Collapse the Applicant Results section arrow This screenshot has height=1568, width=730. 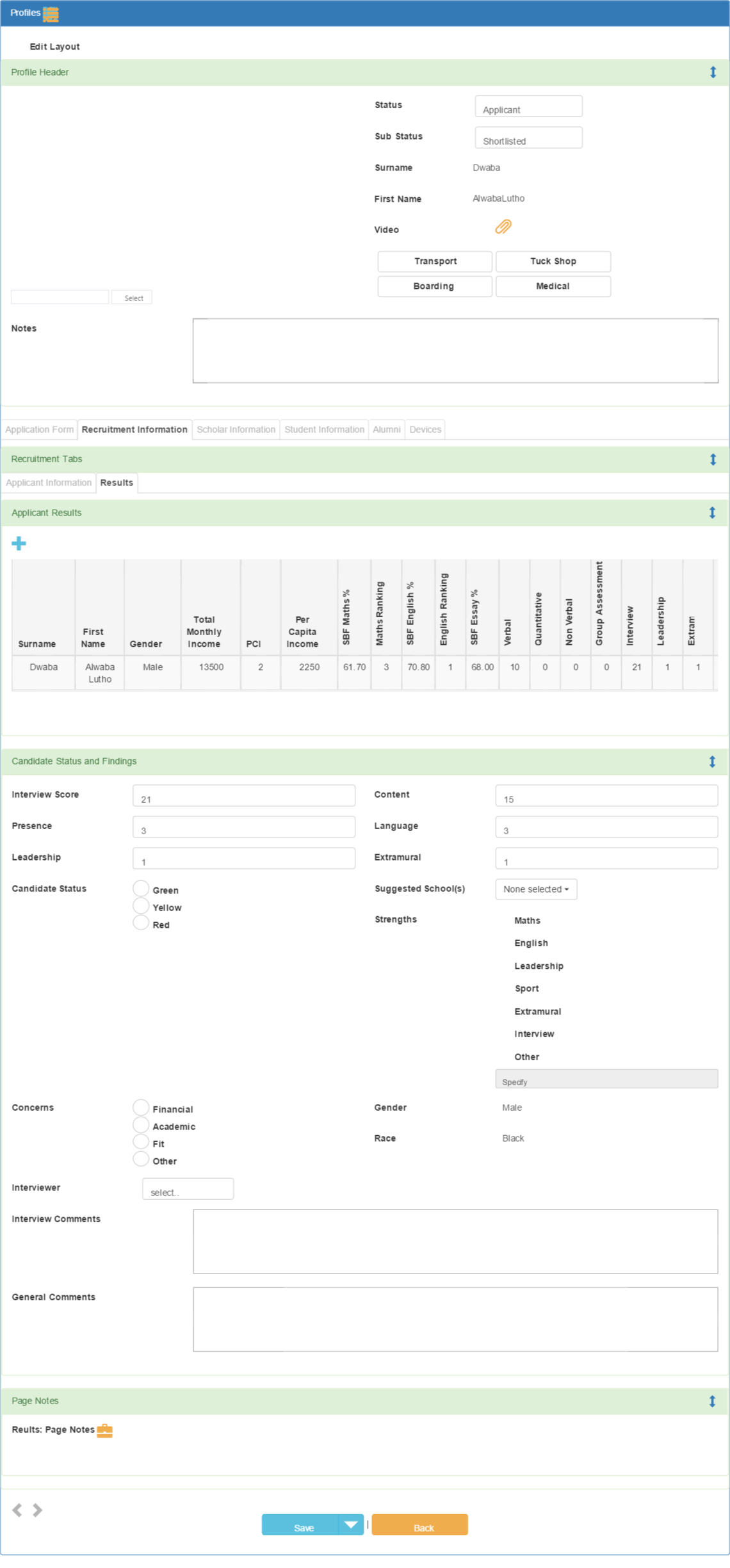coord(712,513)
